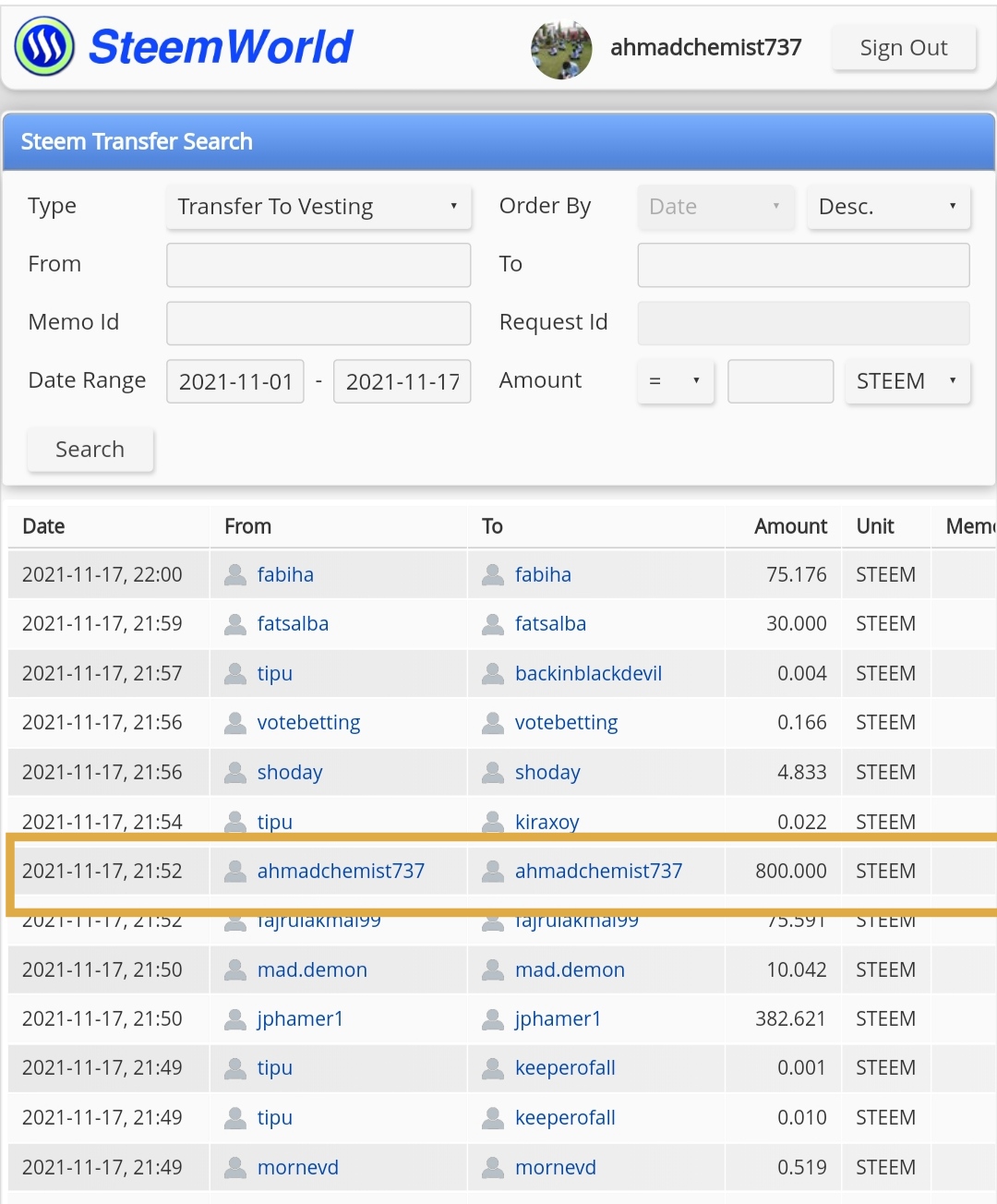Click user icon beside ahmadchemist737 in From column
This screenshot has width=997, height=1204.
tap(235, 871)
